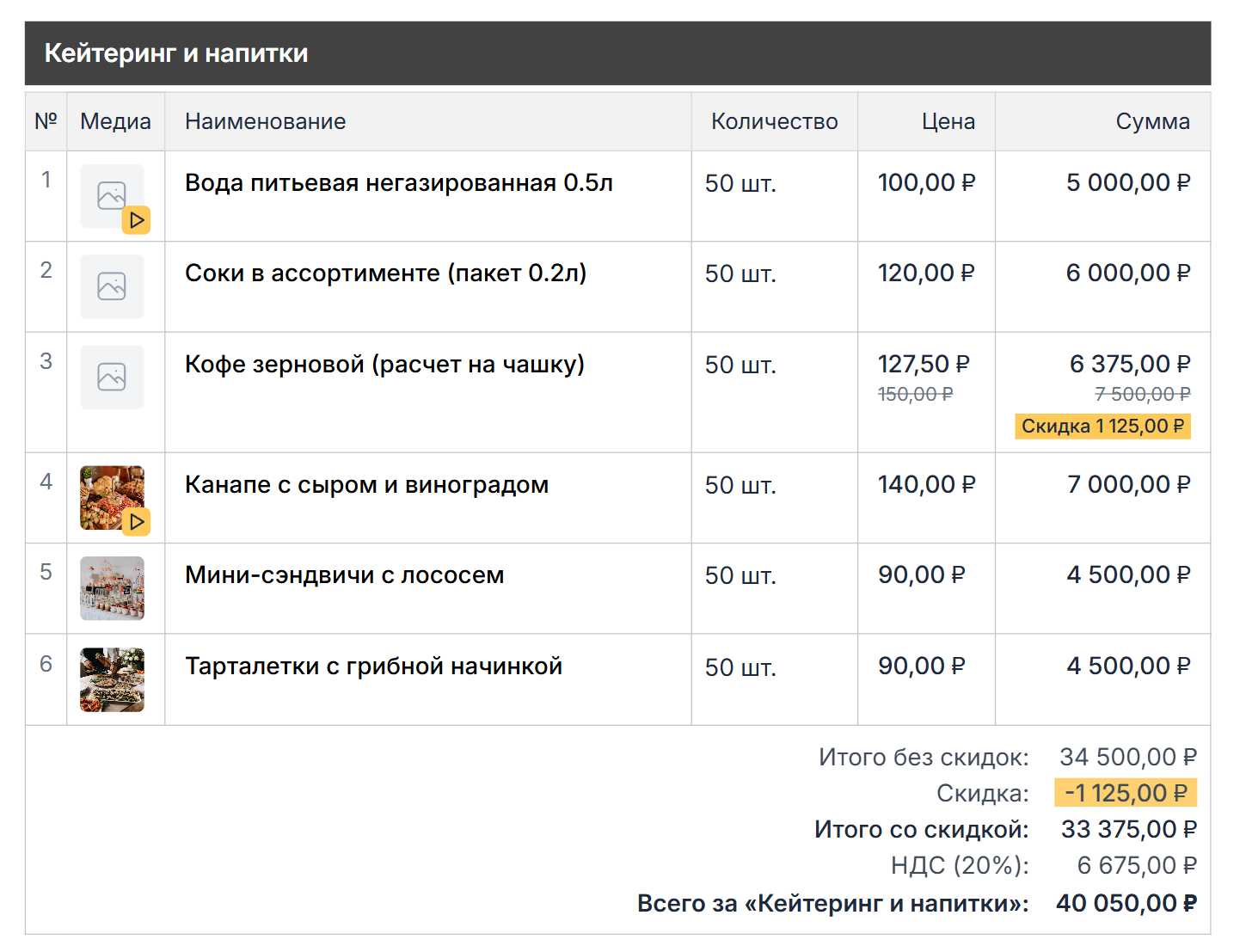Image resolution: width=1246 pixels, height=952 pixels.
Task: Click the image placeholder icon for coffee beans
Action: click(112, 376)
